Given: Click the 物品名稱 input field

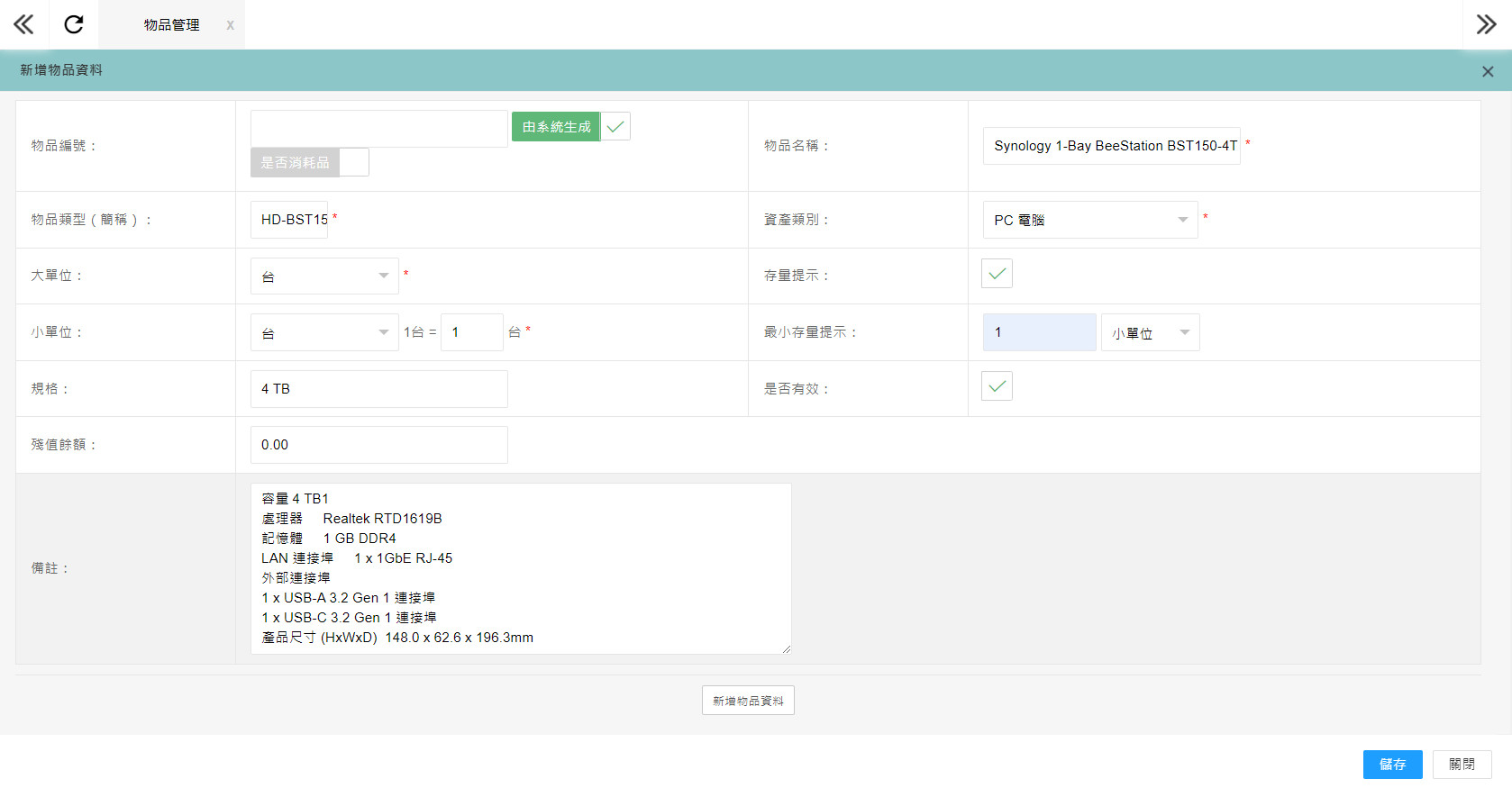Looking at the screenshot, I should click(1111, 146).
